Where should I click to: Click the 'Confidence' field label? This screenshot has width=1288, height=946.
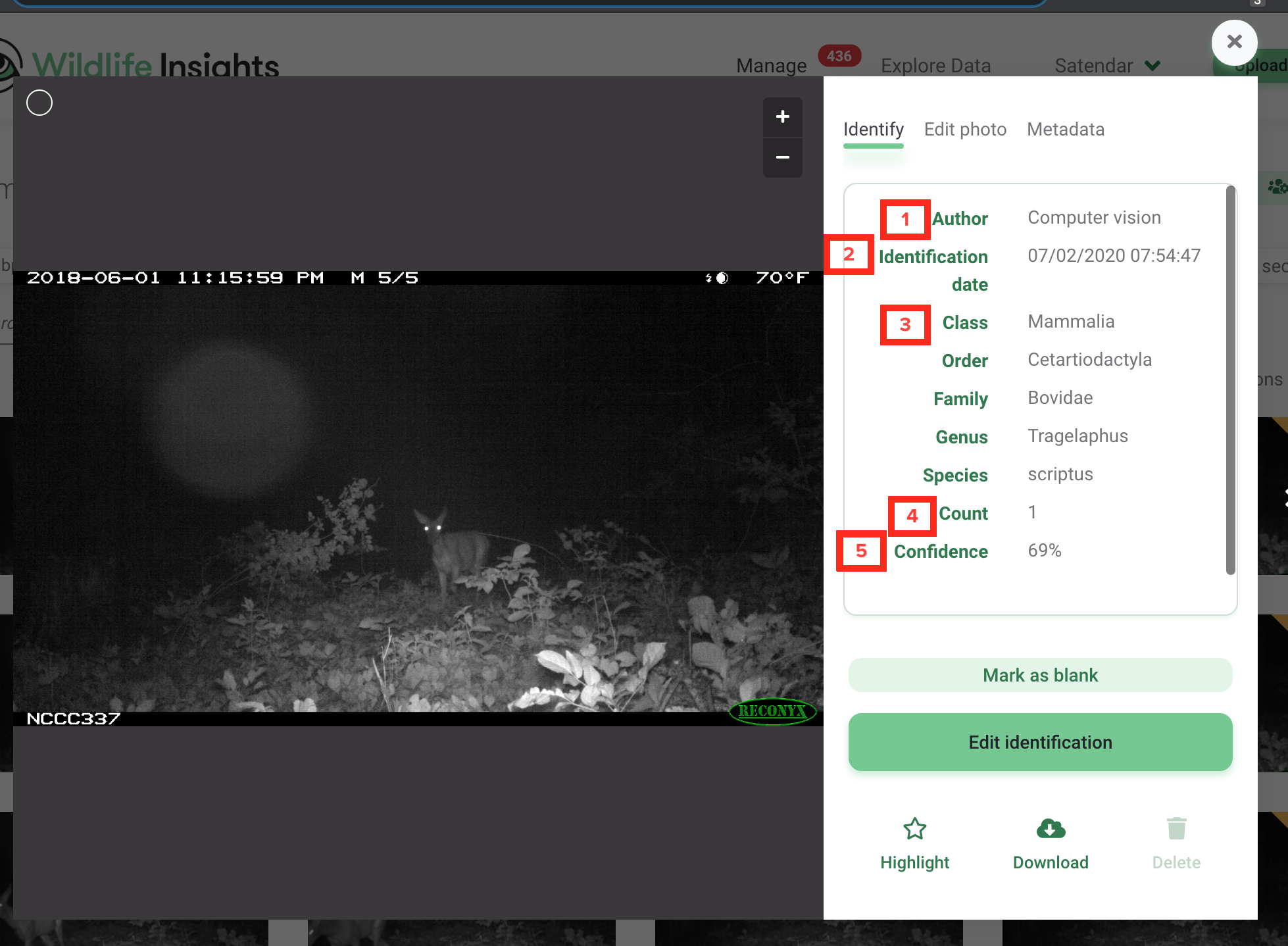click(941, 552)
